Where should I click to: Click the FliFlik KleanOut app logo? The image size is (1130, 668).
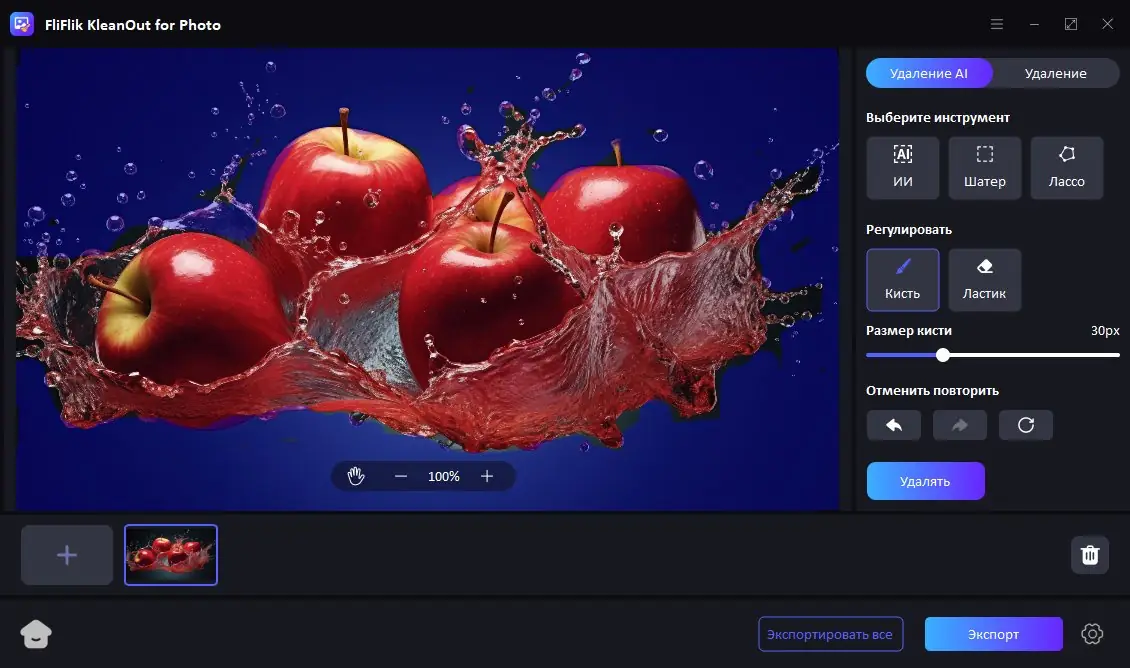coord(22,25)
